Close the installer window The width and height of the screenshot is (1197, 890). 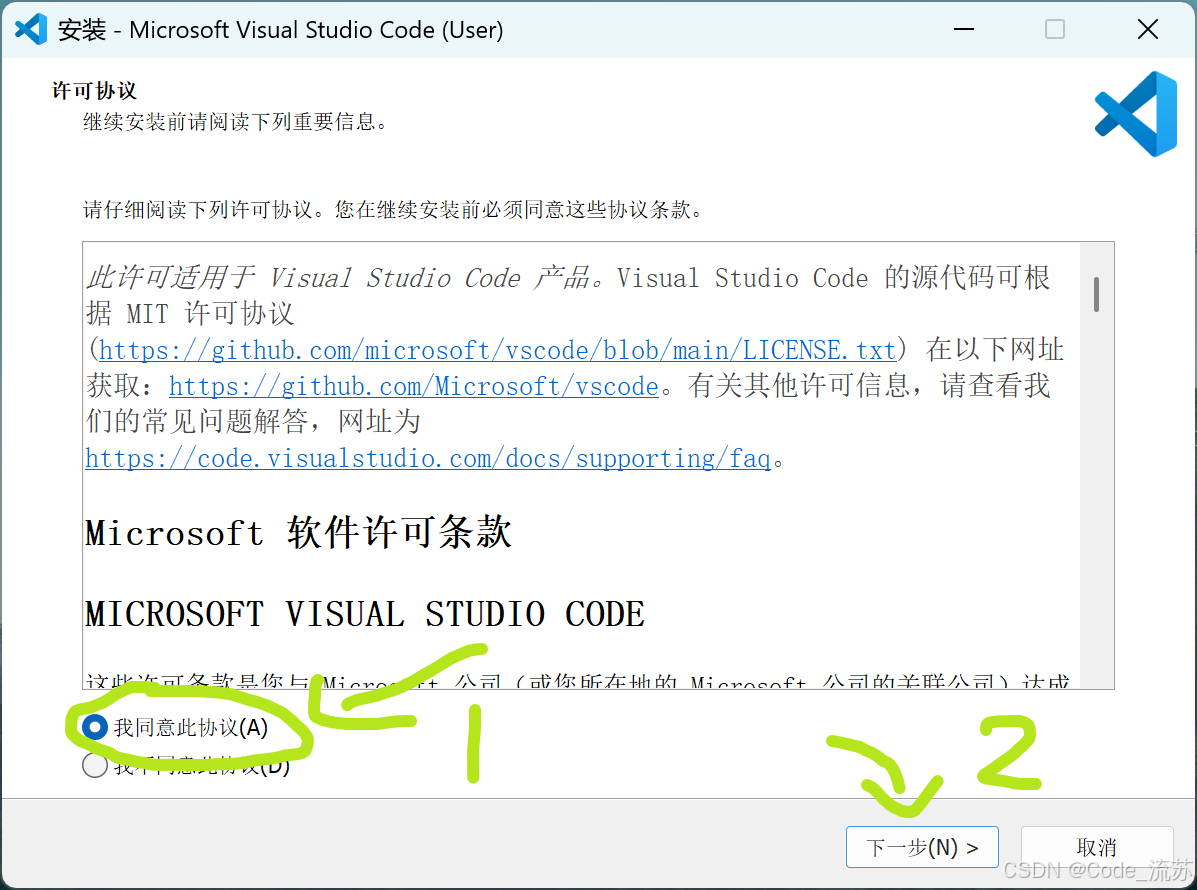[x=1147, y=30]
